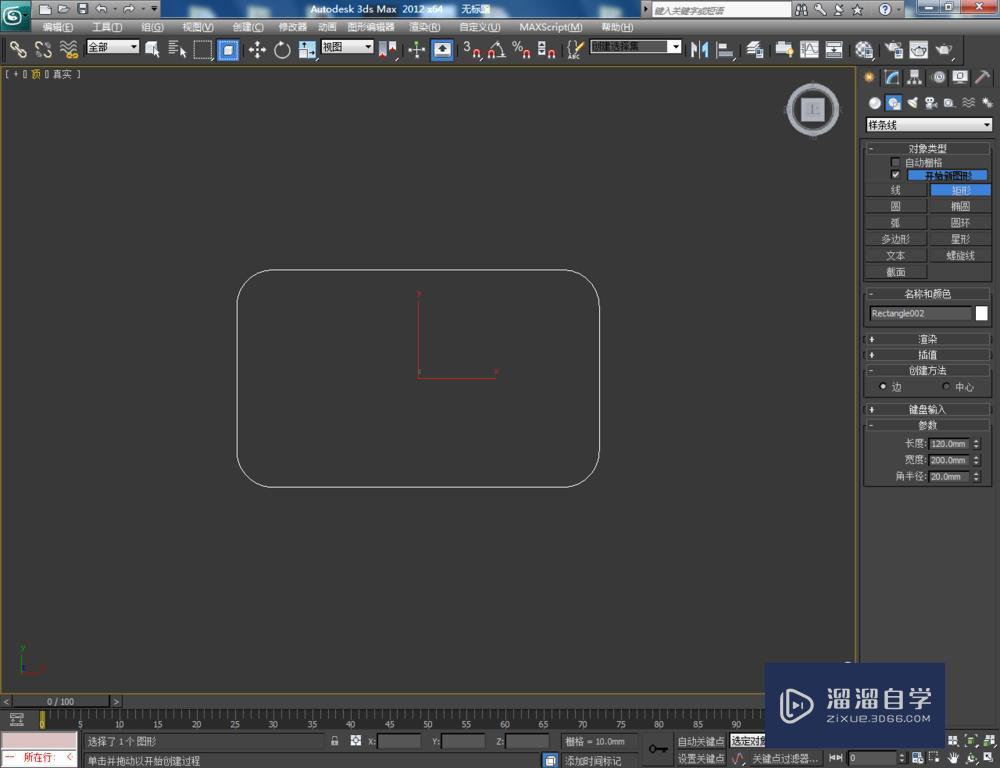This screenshot has height=768, width=1000.
Task: Select the Select and Move tool
Action: click(255, 47)
